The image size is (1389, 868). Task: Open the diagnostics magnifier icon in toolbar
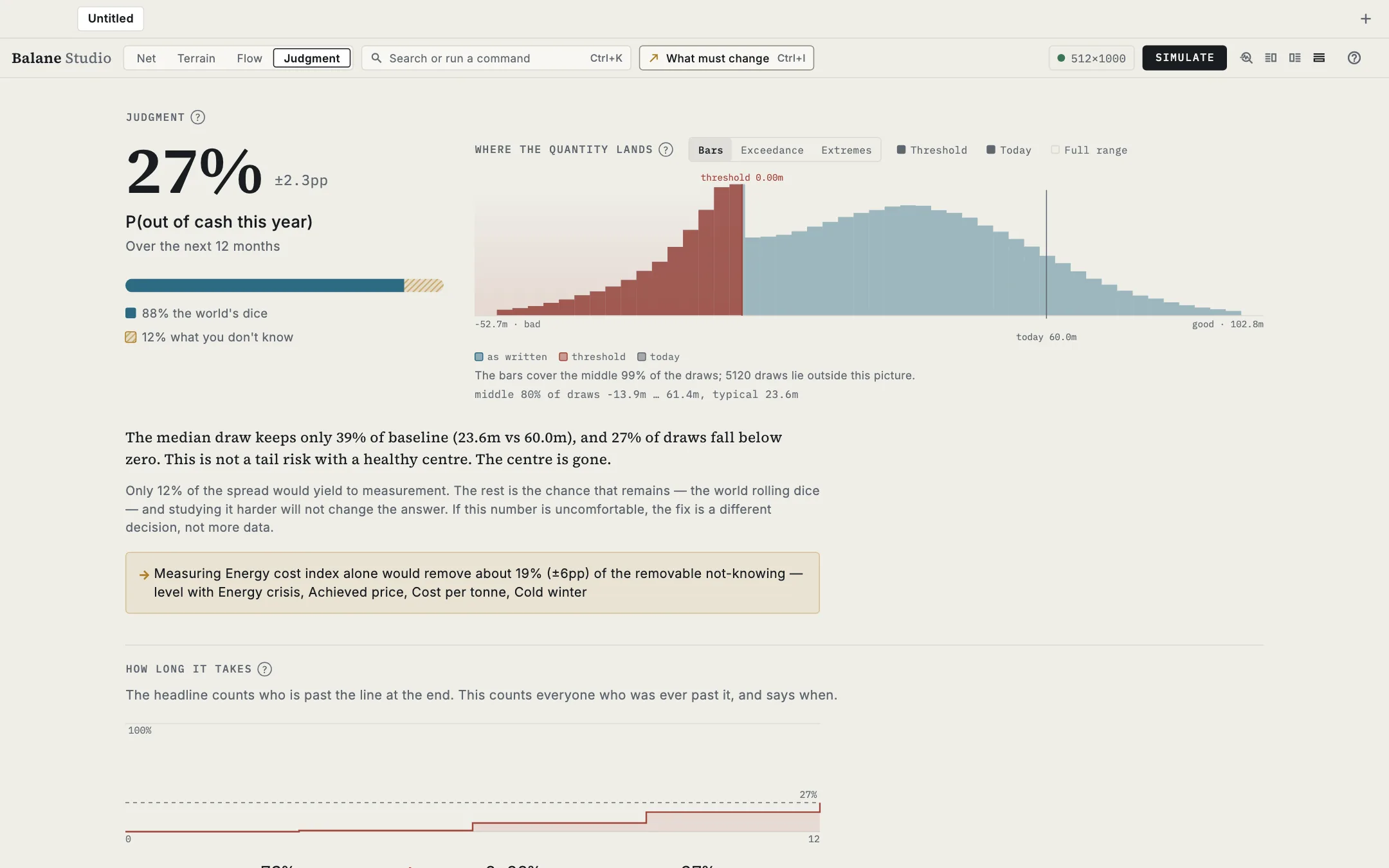[x=1246, y=58]
